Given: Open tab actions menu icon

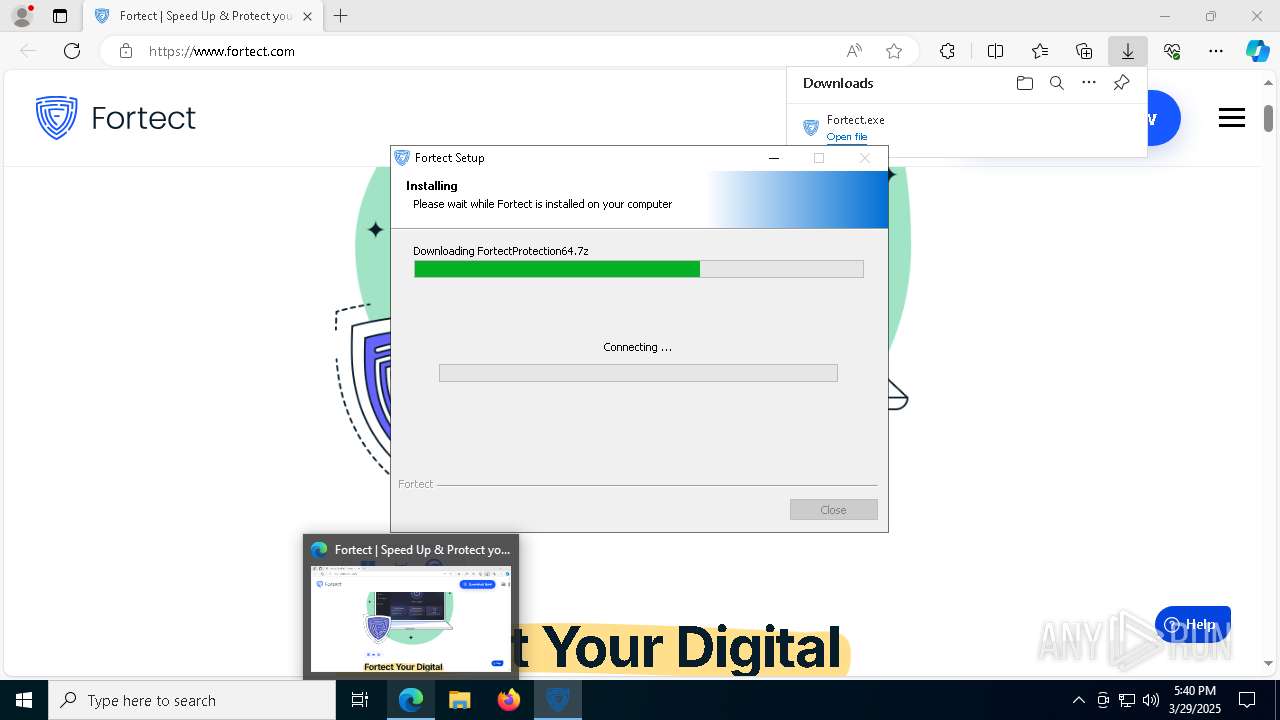Looking at the screenshot, I should pos(60,16).
